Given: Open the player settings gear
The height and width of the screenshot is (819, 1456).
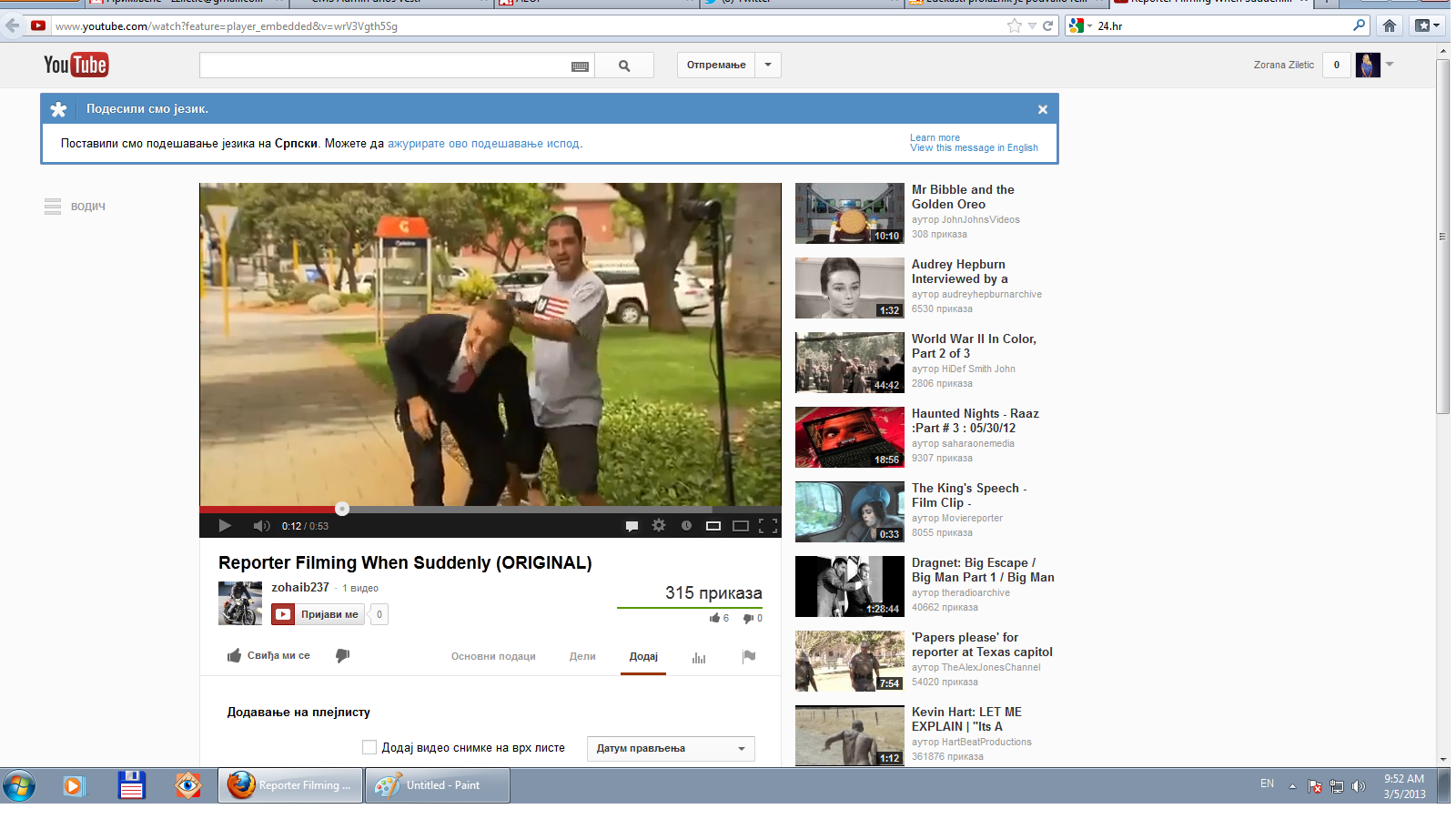Looking at the screenshot, I should [659, 526].
